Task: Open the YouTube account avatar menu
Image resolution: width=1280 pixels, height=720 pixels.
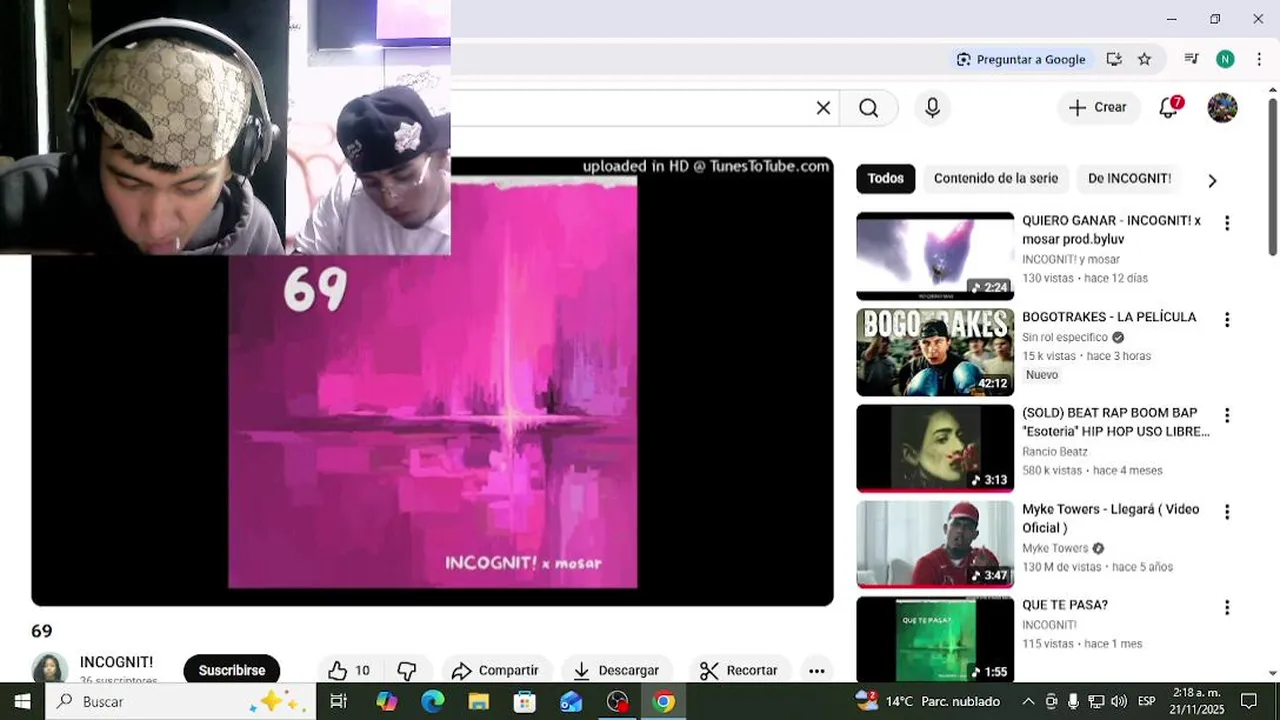Action: (x=1222, y=107)
